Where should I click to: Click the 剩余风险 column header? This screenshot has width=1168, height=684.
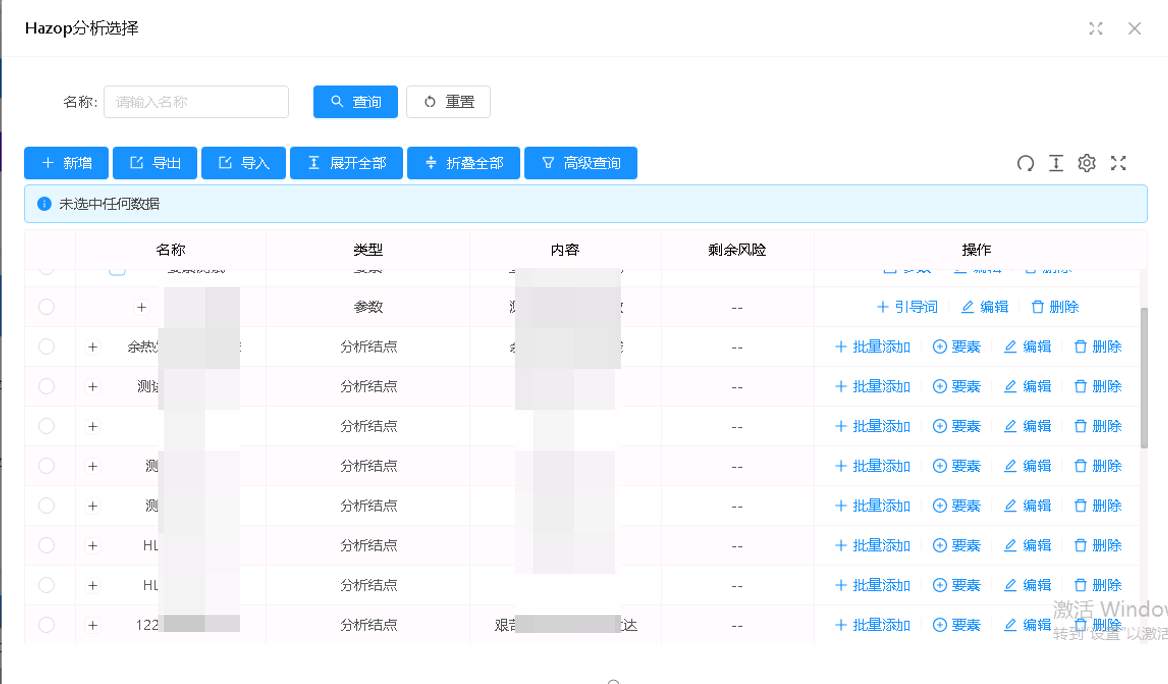pos(737,250)
